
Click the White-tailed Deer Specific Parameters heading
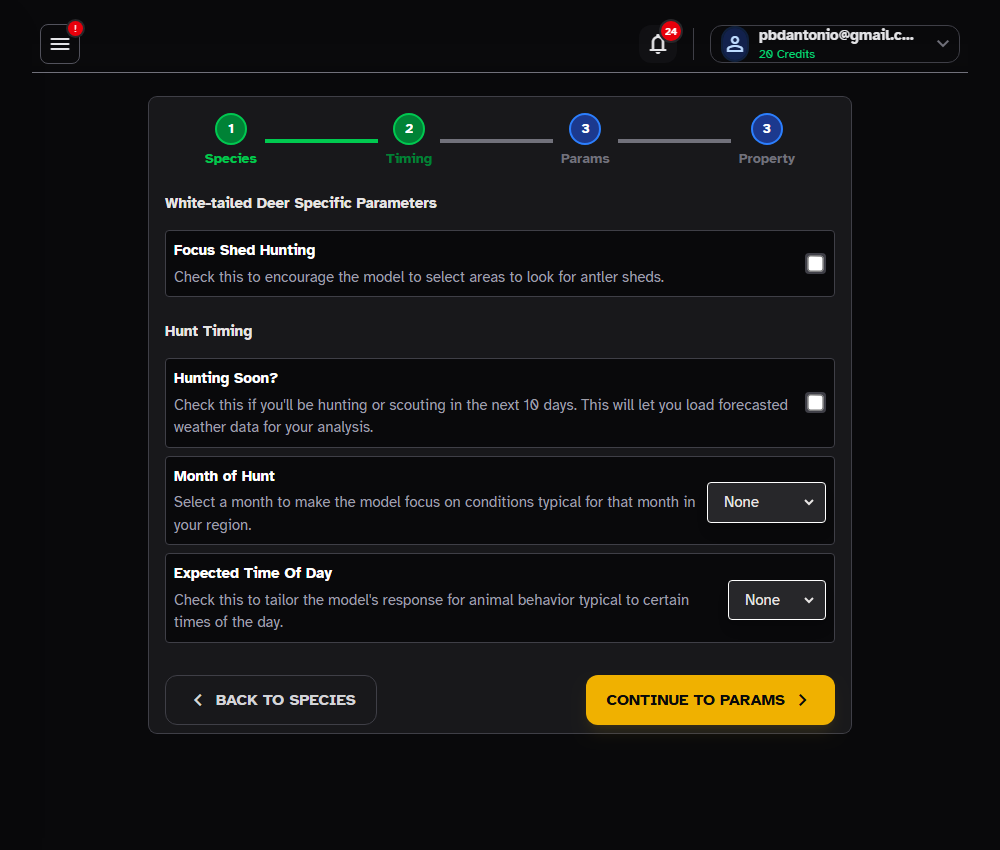[300, 203]
